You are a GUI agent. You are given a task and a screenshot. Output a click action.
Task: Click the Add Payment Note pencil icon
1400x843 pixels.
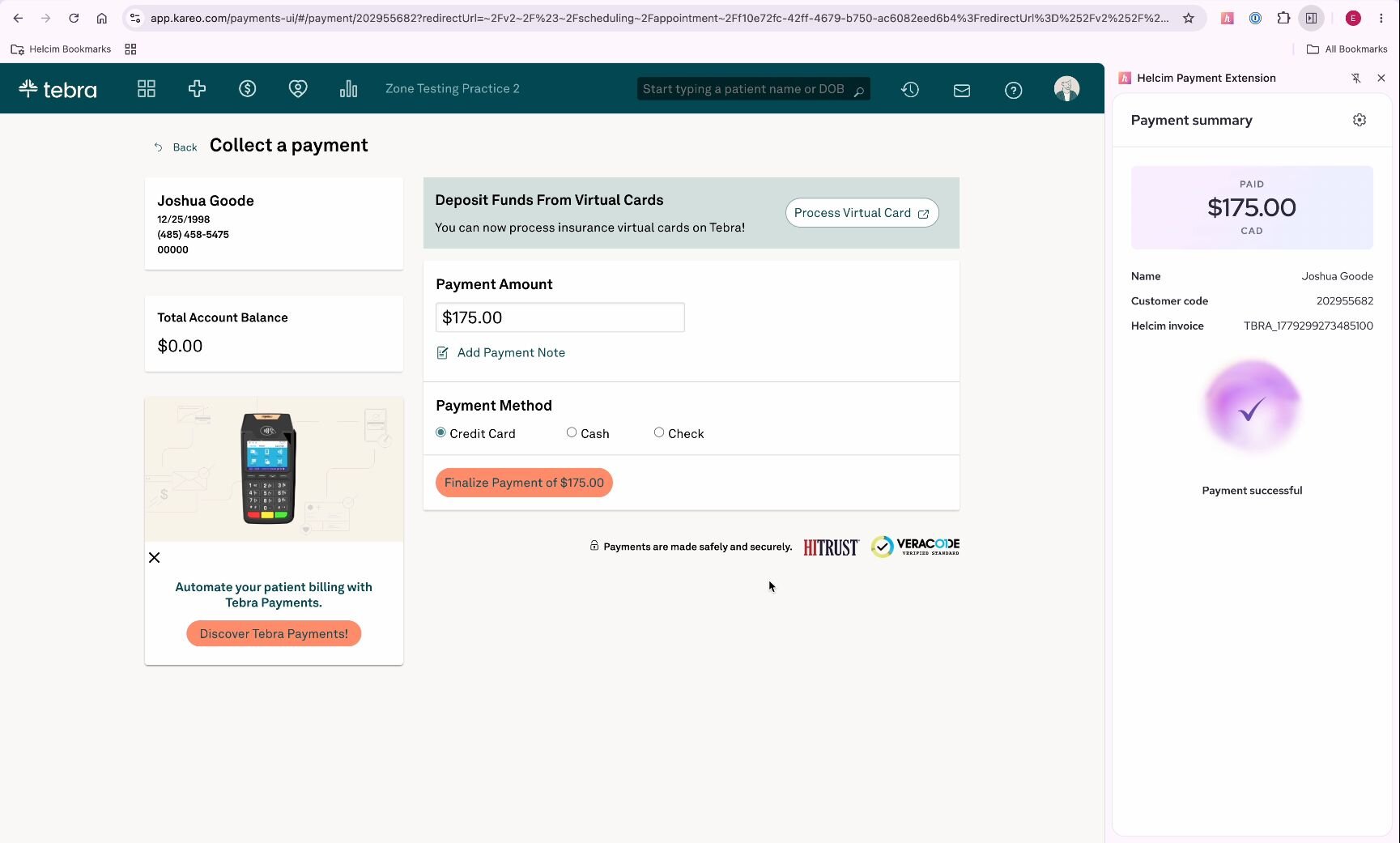pos(443,352)
